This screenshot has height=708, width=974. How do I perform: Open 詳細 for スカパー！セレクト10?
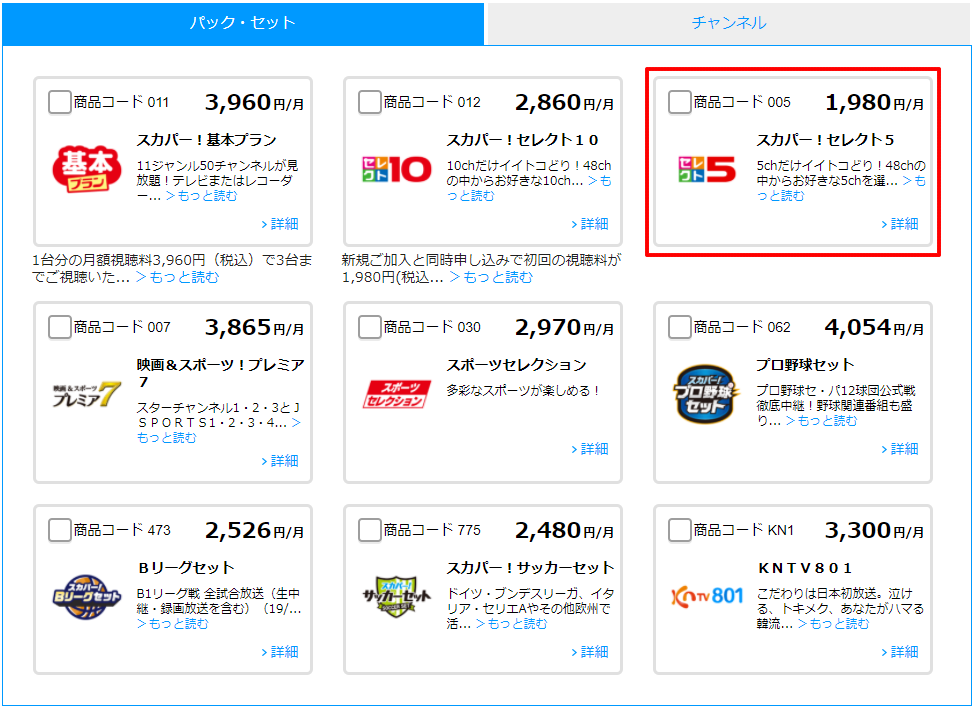[590, 224]
